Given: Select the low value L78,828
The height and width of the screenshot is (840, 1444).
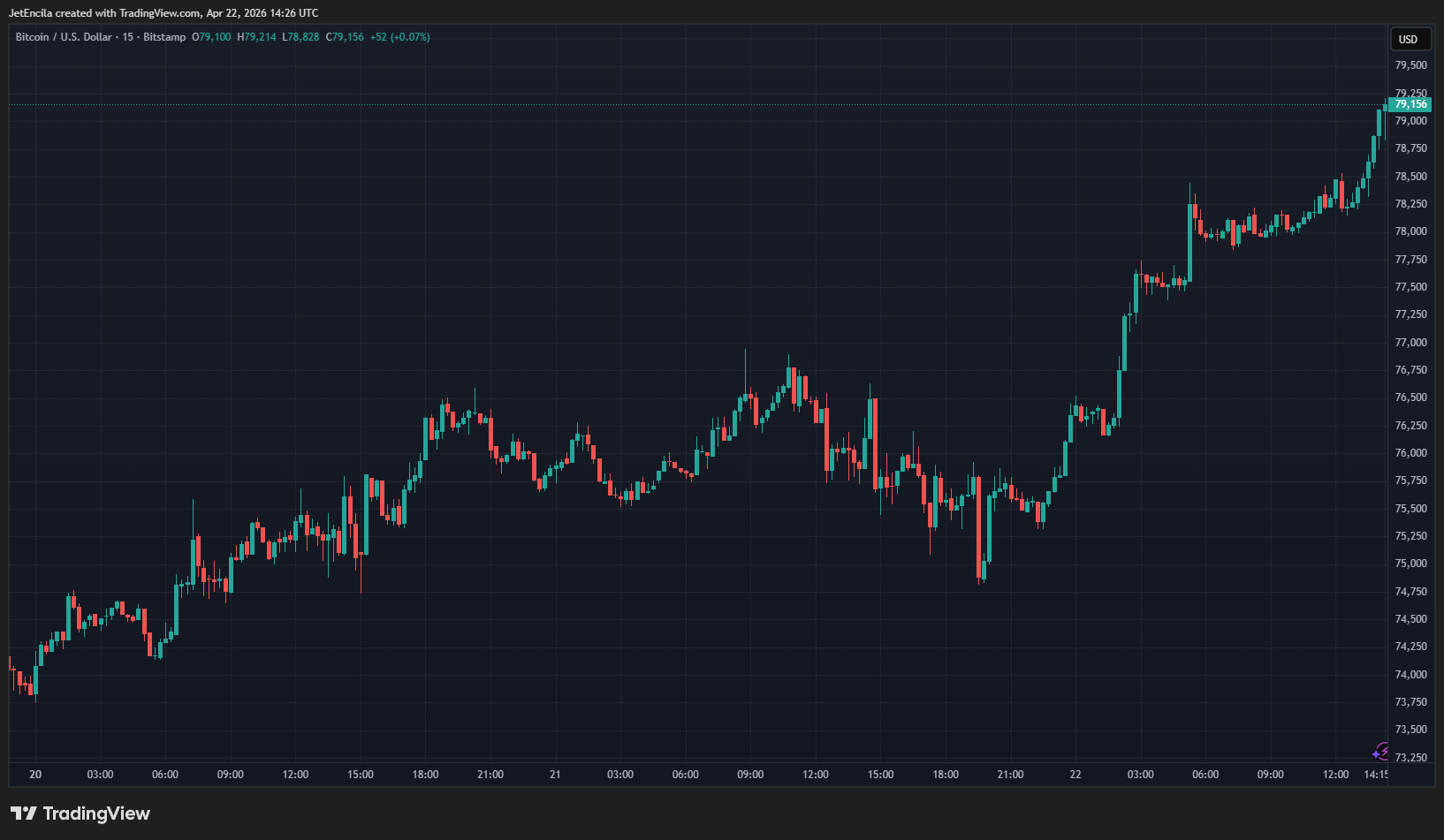Looking at the screenshot, I should [300, 37].
